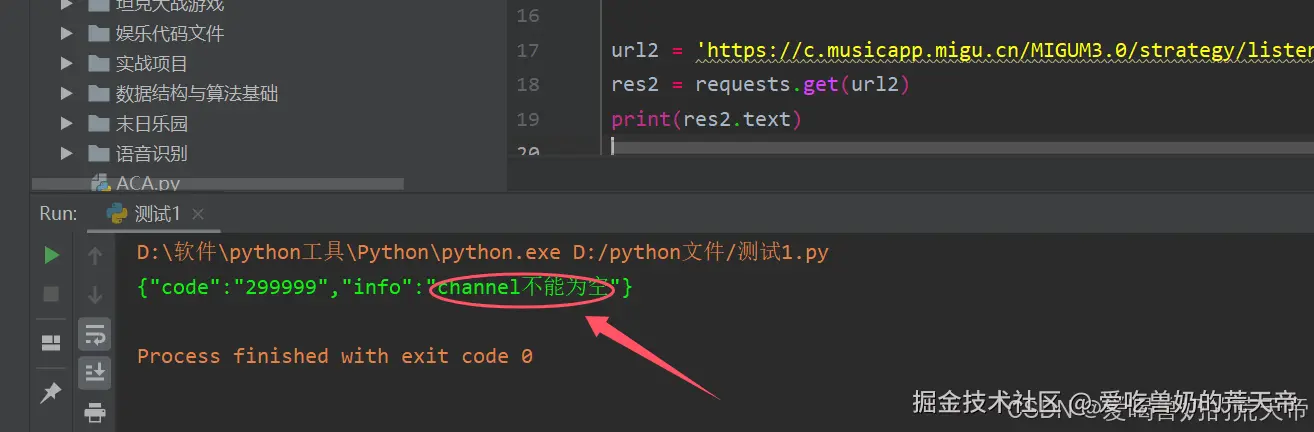Select the 末日乐园 folder in project tree
The height and width of the screenshot is (432, 1314).
[x=151, y=123]
